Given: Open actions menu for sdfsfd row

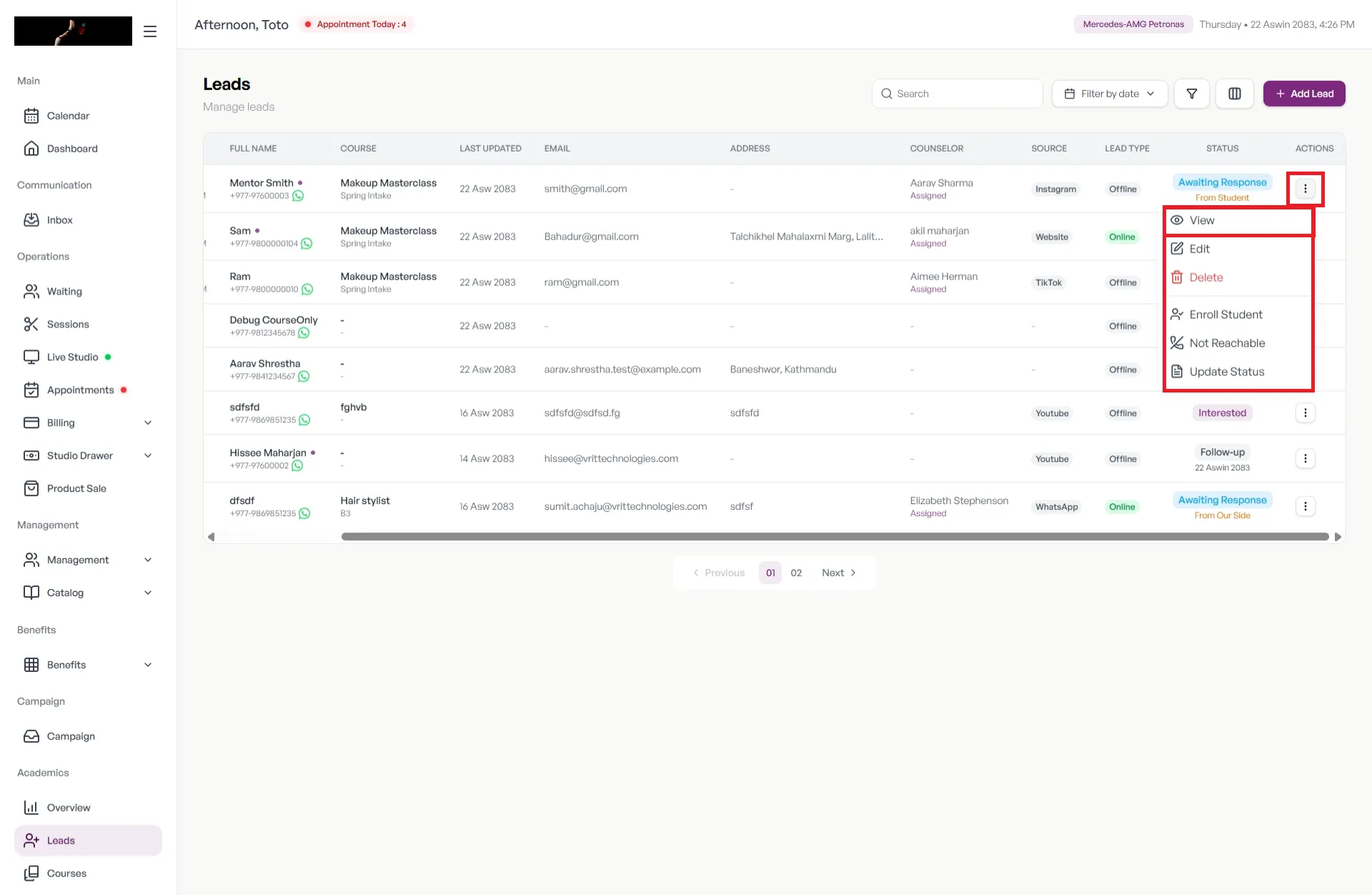Looking at the screenshot, I should [1306, 413].
